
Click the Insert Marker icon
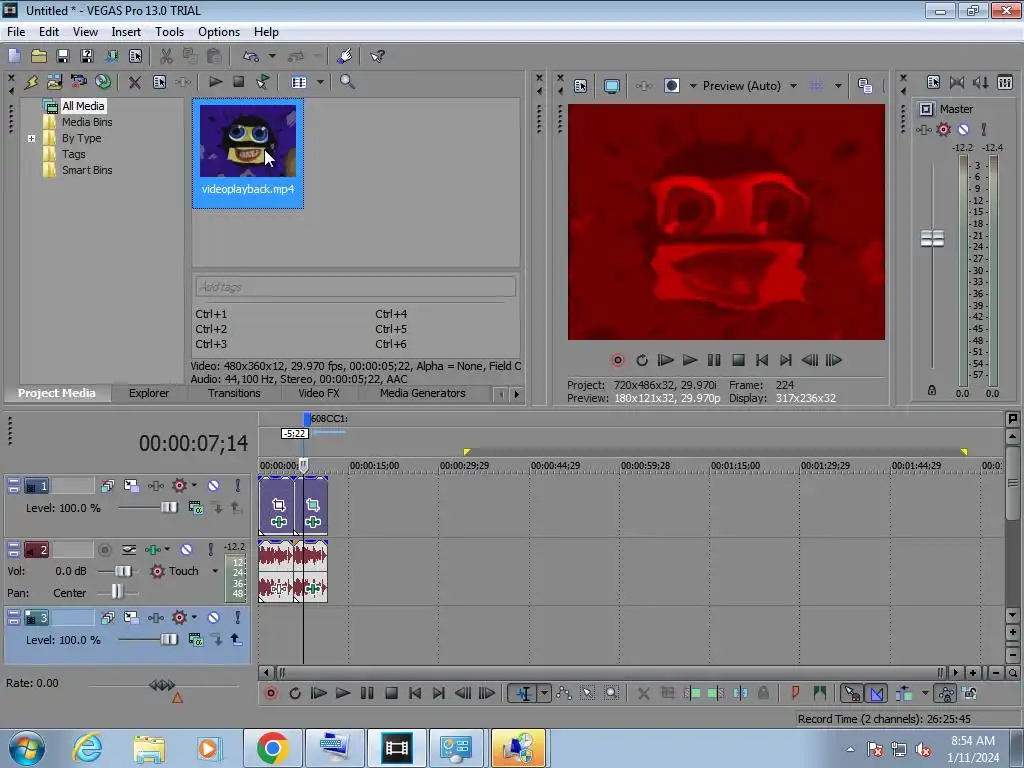point(795,694)
